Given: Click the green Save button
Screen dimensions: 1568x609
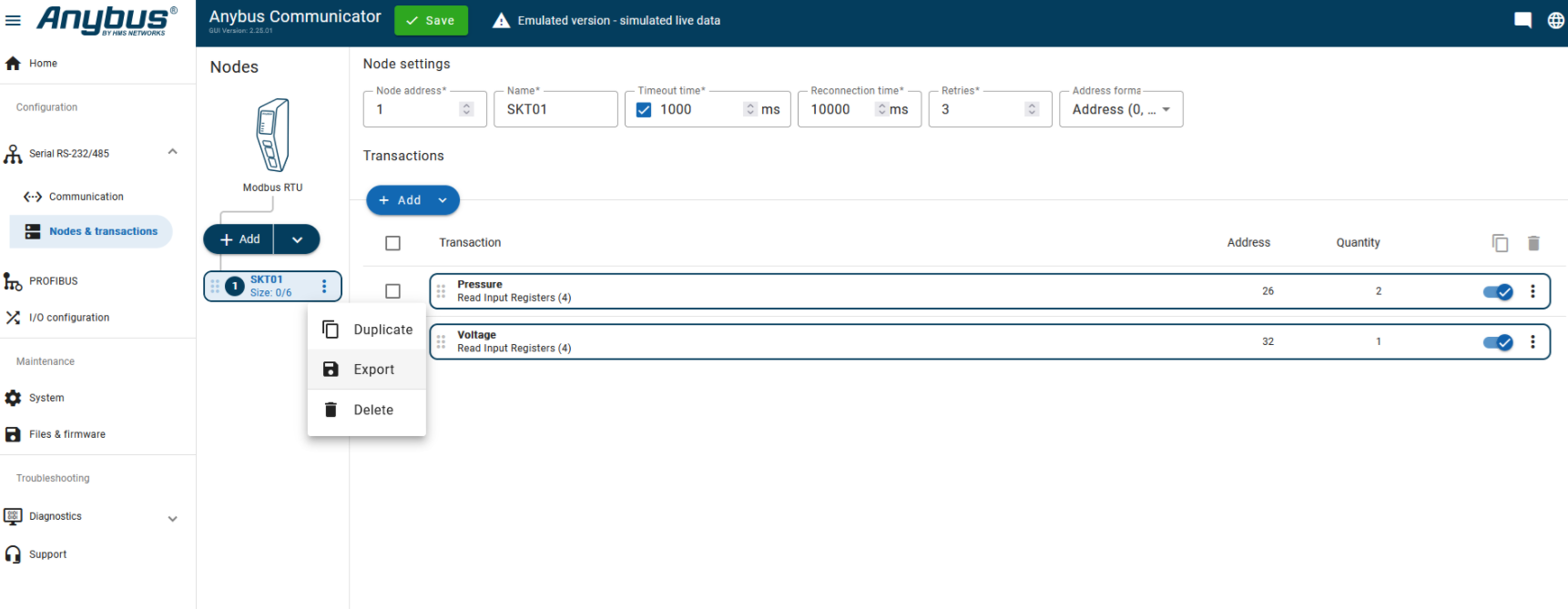Looking at the screenshot, I should click(431, 20).
